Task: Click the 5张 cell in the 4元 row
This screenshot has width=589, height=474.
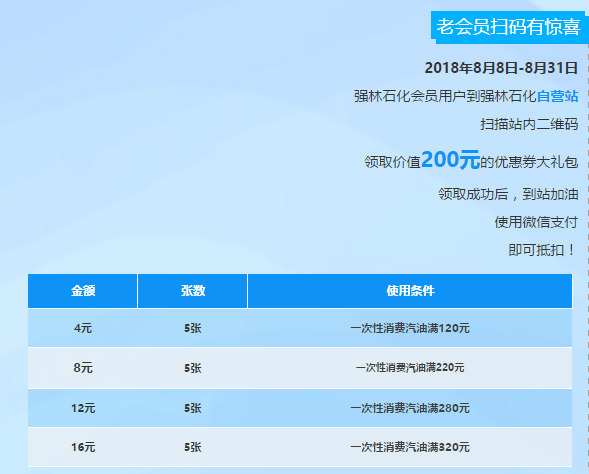Action: (193, 328)
